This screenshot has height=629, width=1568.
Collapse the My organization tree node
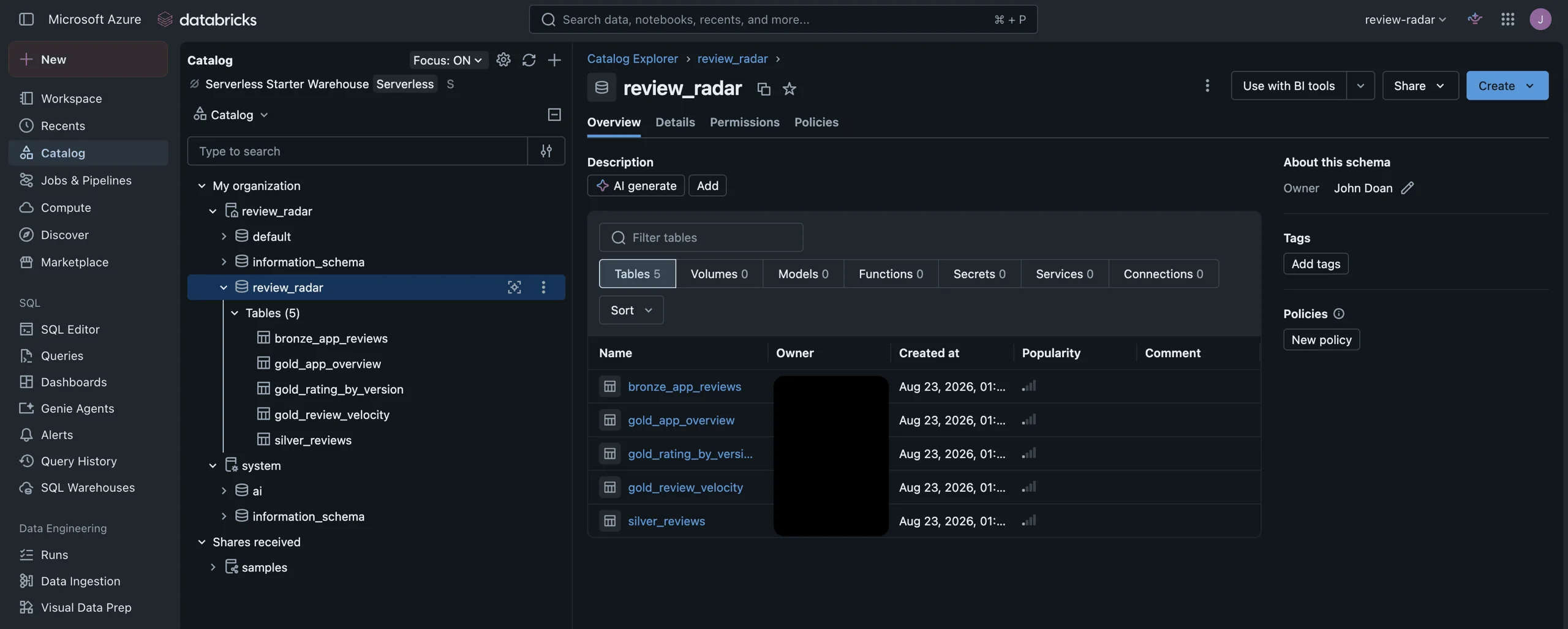[202, 186]
